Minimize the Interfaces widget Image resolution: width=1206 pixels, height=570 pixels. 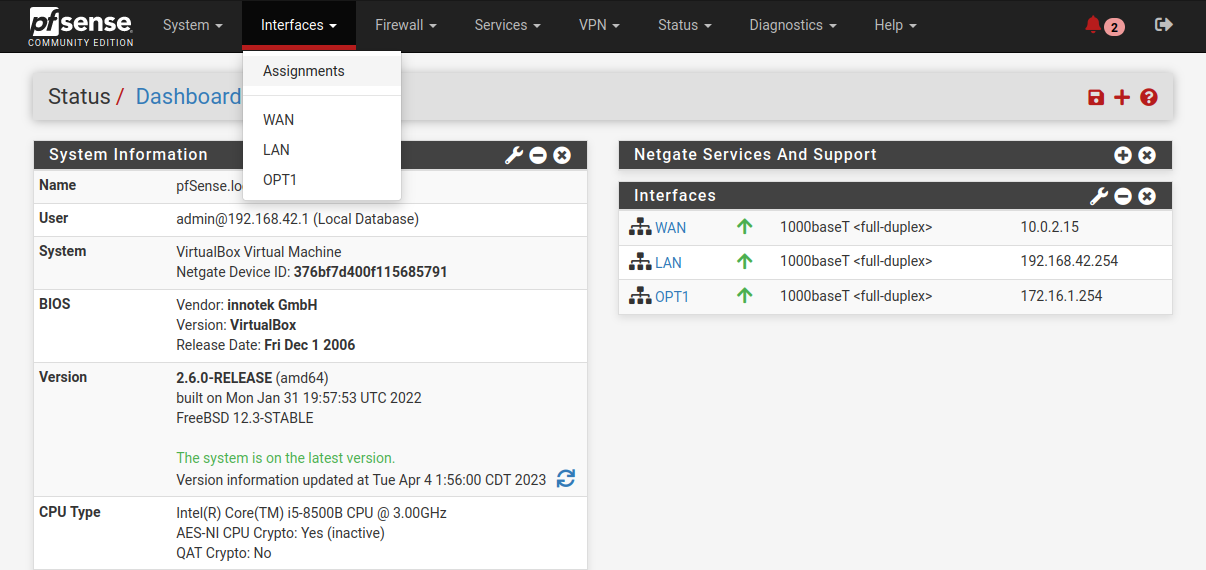(1123, 196)
